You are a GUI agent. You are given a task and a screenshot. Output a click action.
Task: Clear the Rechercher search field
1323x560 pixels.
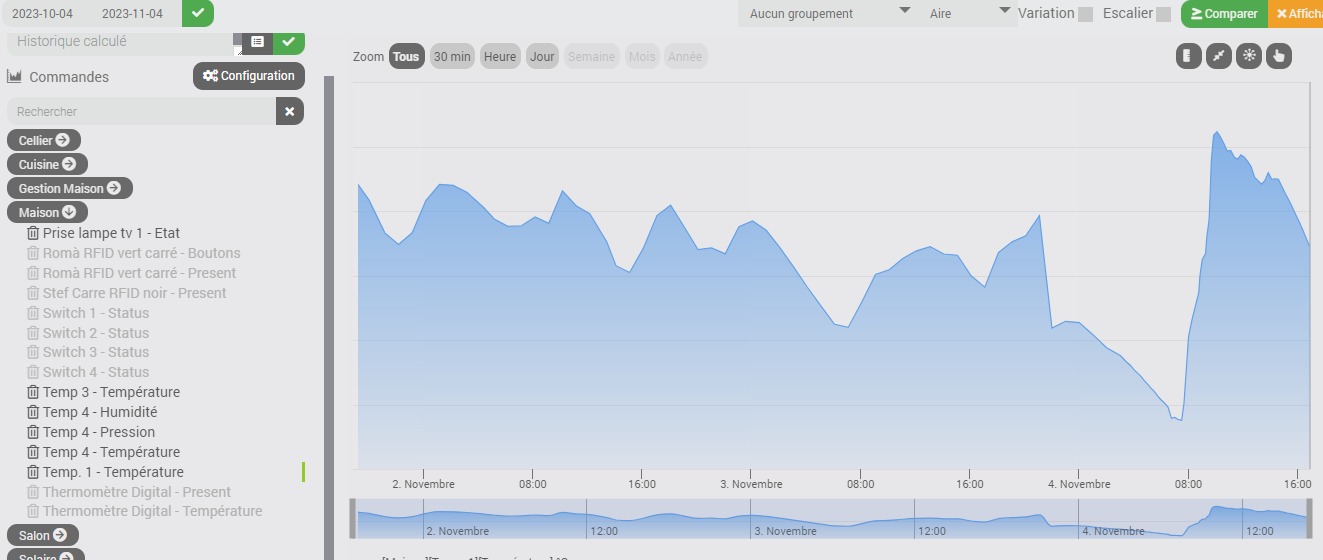[x=290, y=112]
